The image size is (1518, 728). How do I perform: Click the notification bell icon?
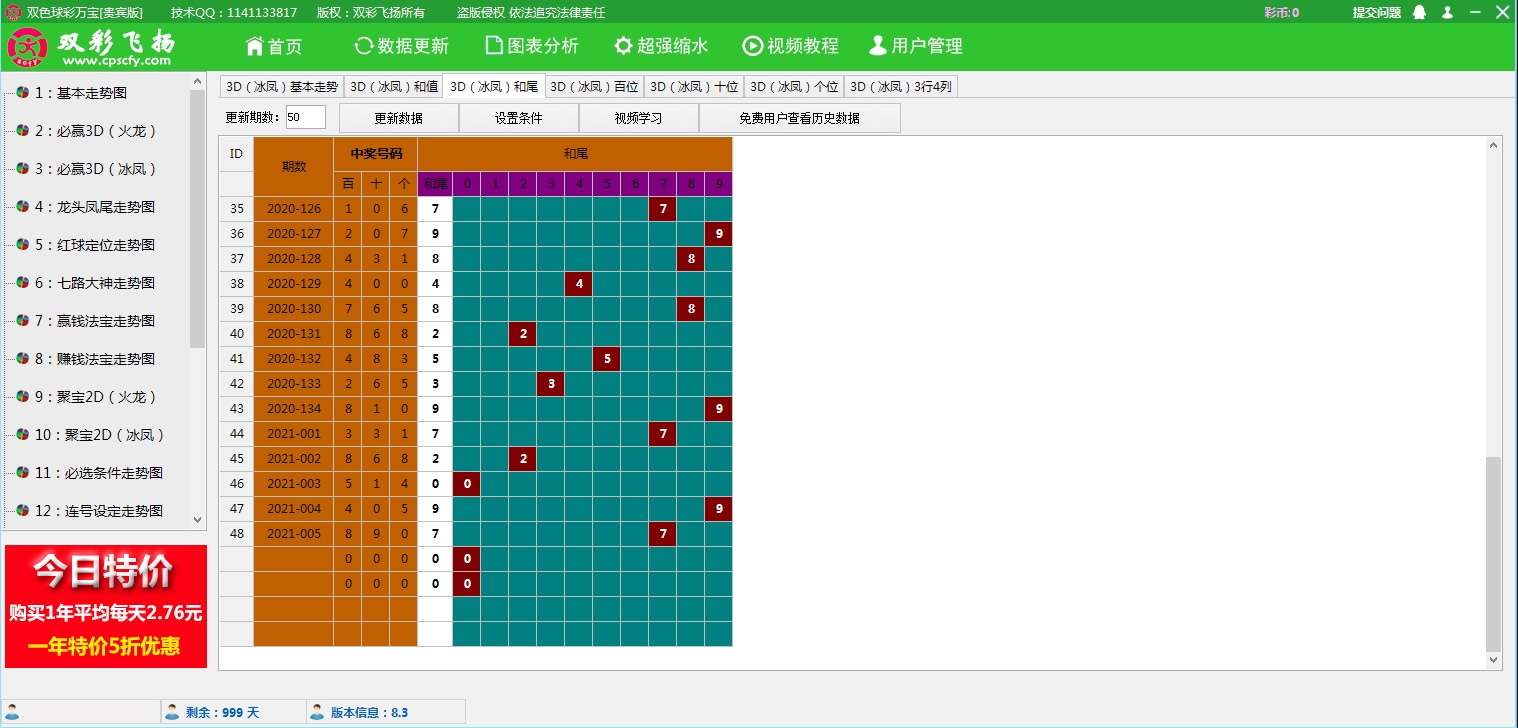pos(1417,12)
